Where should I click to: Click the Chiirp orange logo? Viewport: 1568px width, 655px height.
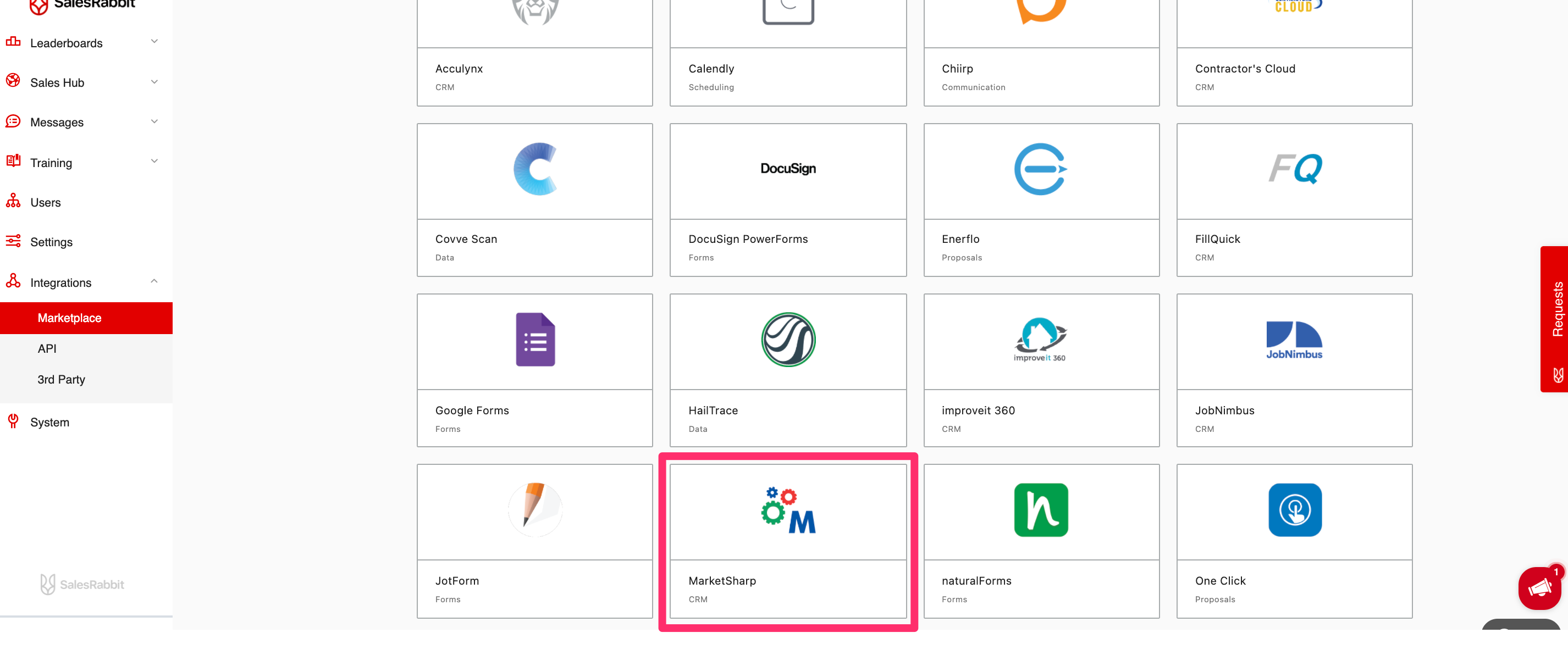1041,11
